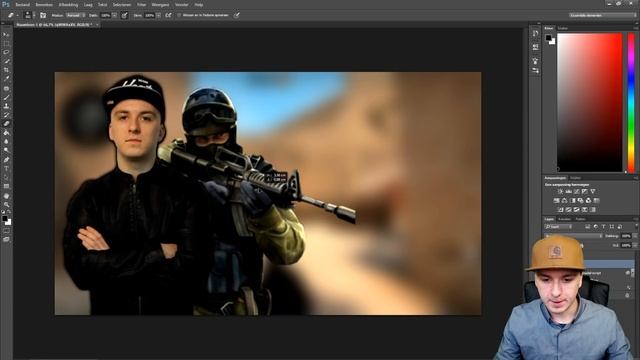Viewport: 640px width, 360px height.
Task: Select the Zoom tool
Action: (x=6, y=205)
